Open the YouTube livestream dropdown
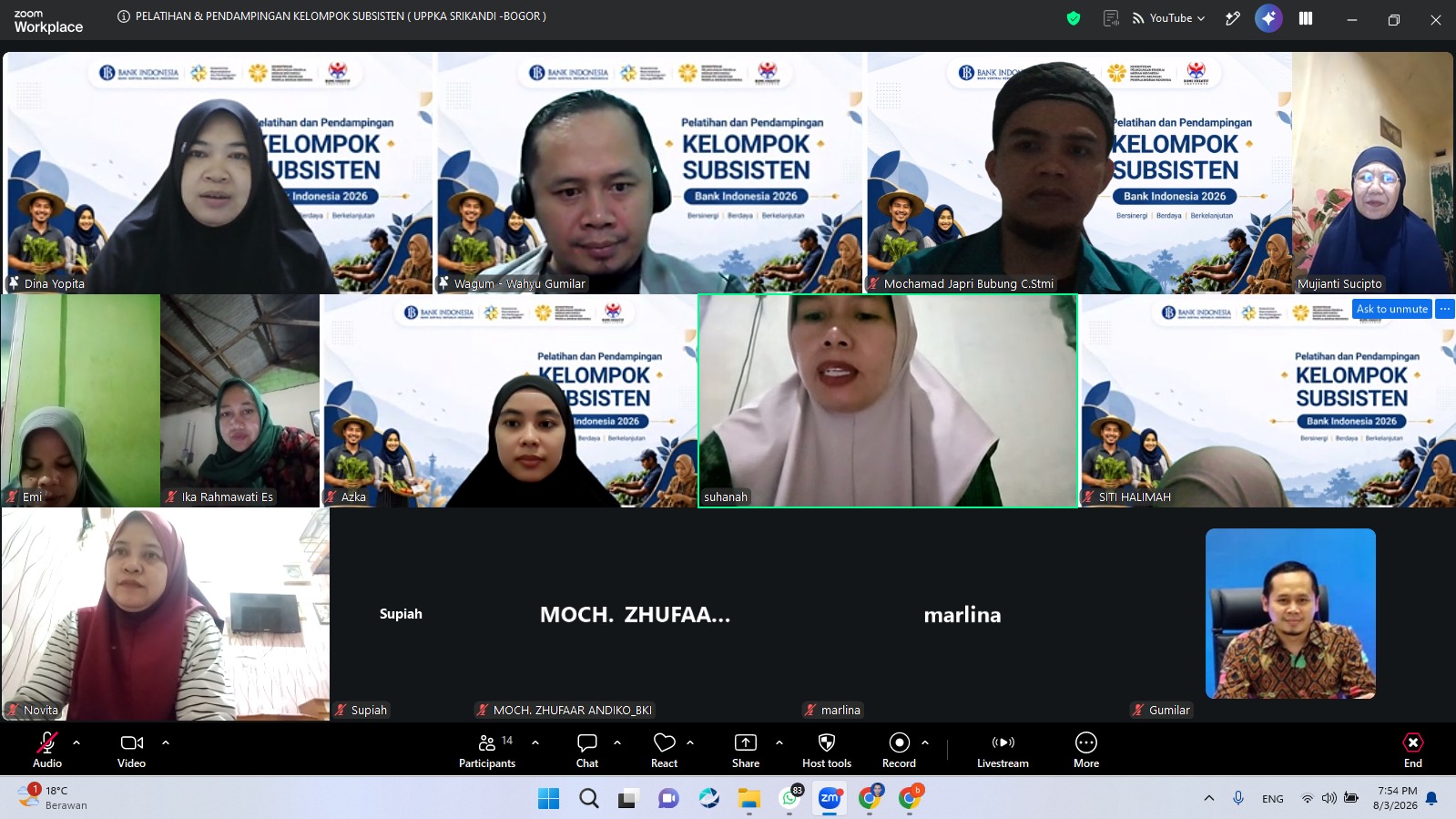This screenshot has height=819, width=1456. click(1169, 18)
